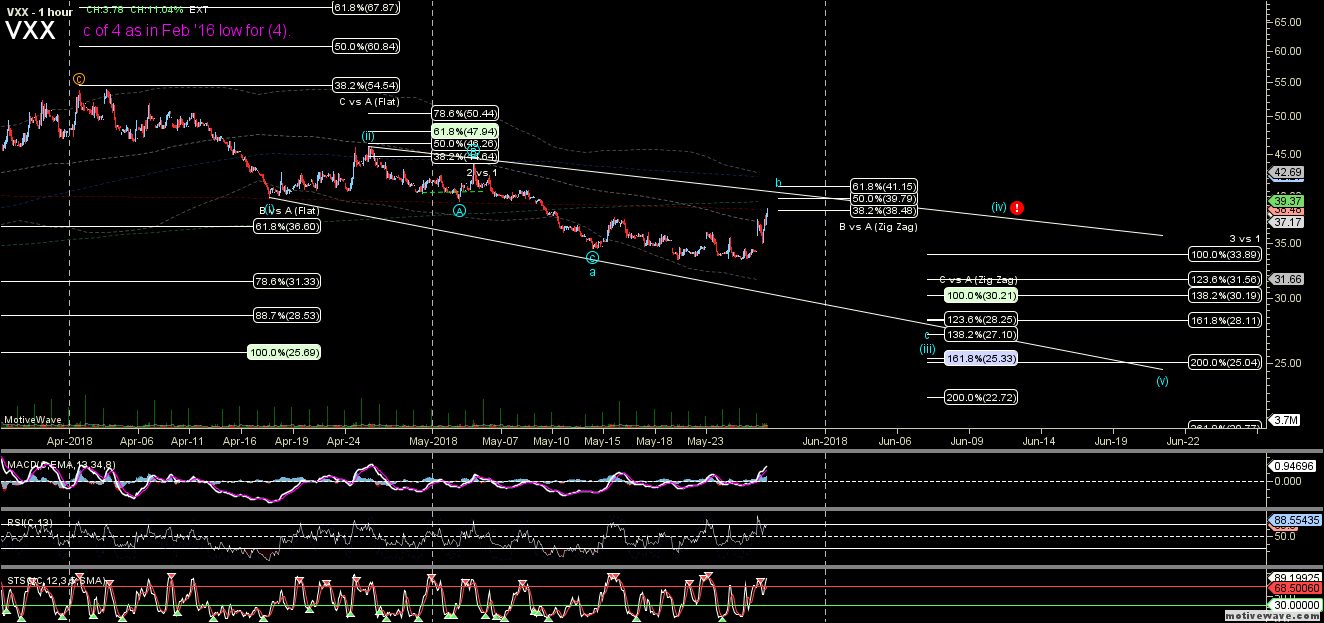This screenshot has width=1324, height=623.
Task: Select the 78.6%(31.33) Fibonacci level label
Action: (286, 281)
